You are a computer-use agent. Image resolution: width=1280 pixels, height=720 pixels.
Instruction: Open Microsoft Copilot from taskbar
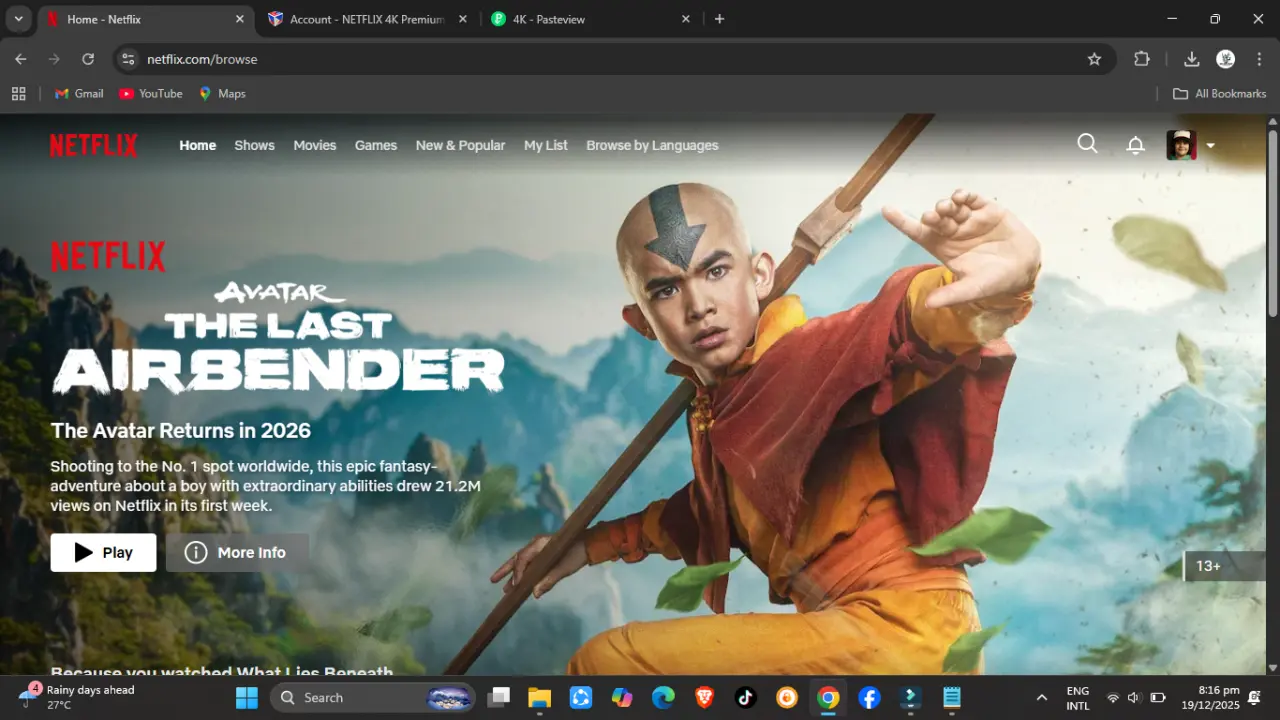pyautogui.click(x=622, y=697)
